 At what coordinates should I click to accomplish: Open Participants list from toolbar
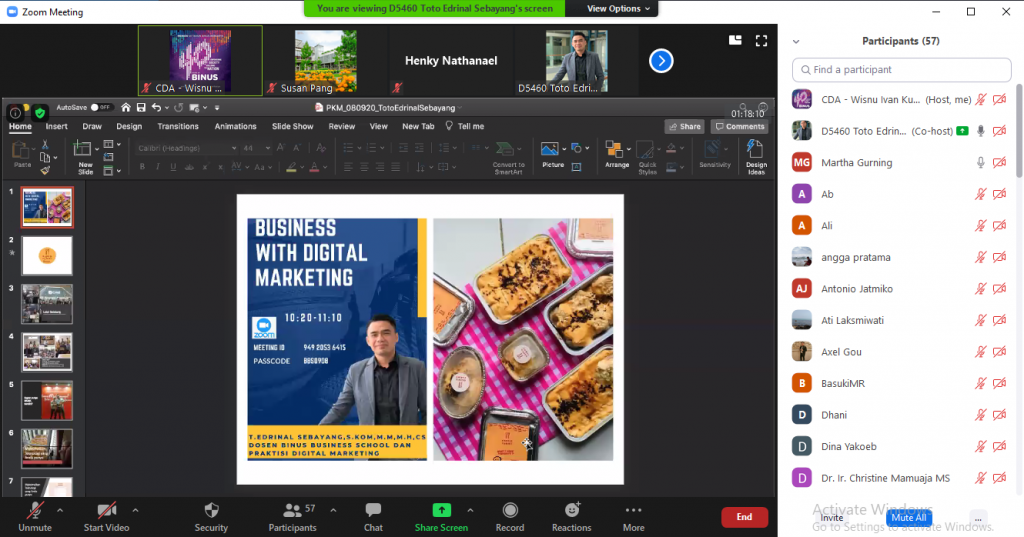292,511
